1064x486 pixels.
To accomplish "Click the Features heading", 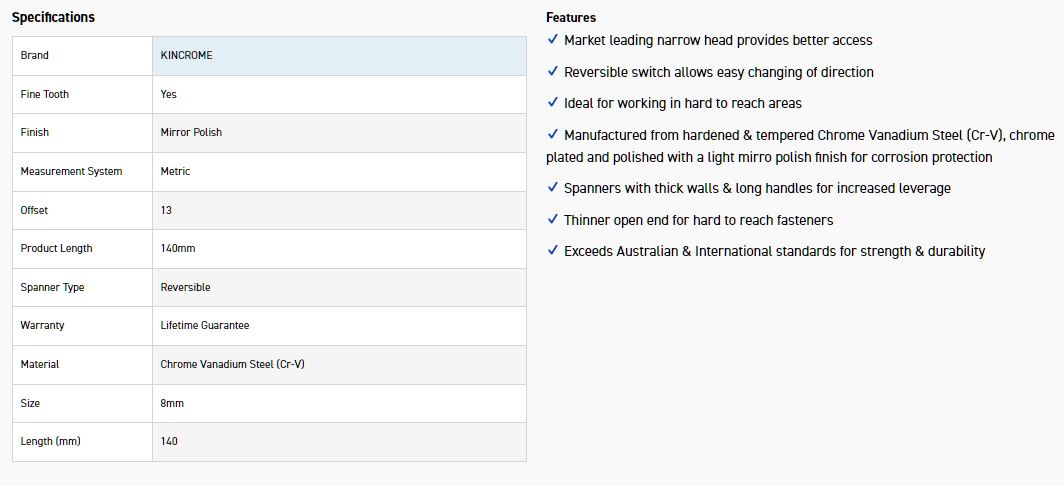I will 571,17.
